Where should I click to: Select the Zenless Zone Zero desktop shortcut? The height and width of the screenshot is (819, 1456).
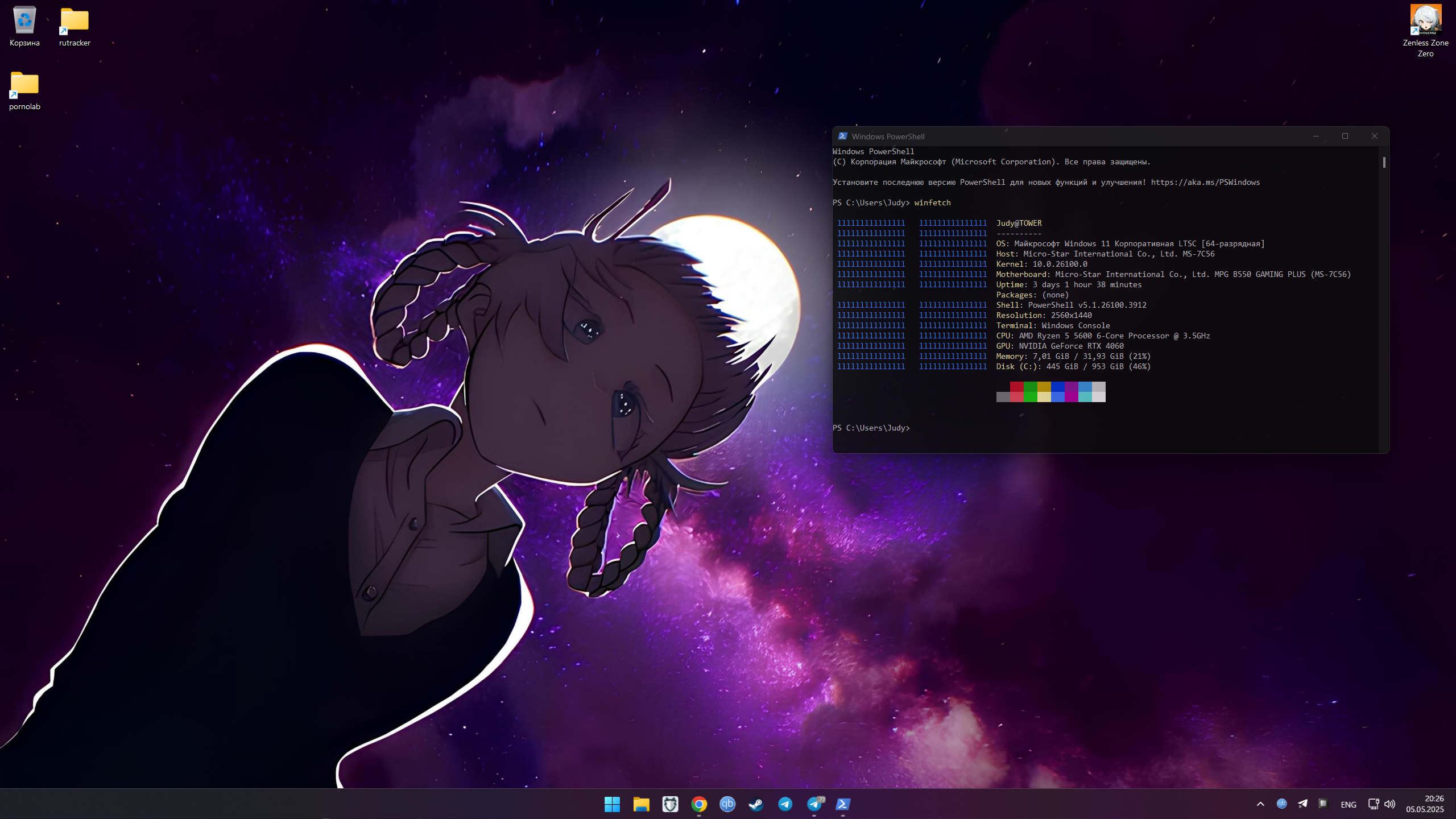tap(1425, 31)
